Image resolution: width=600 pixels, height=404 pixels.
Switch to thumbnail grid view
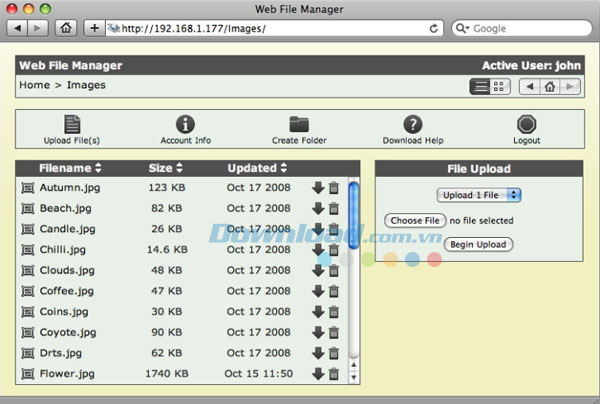(x=499, y=87)
